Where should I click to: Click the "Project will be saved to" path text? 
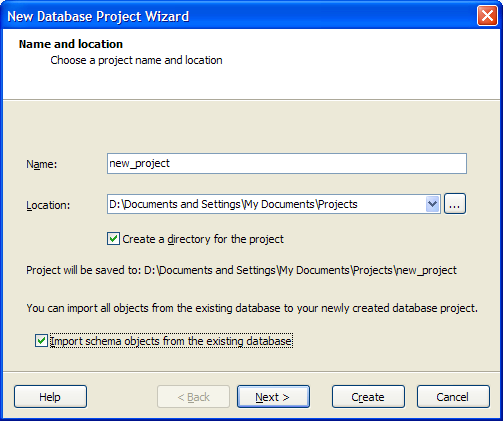[241, 270]
